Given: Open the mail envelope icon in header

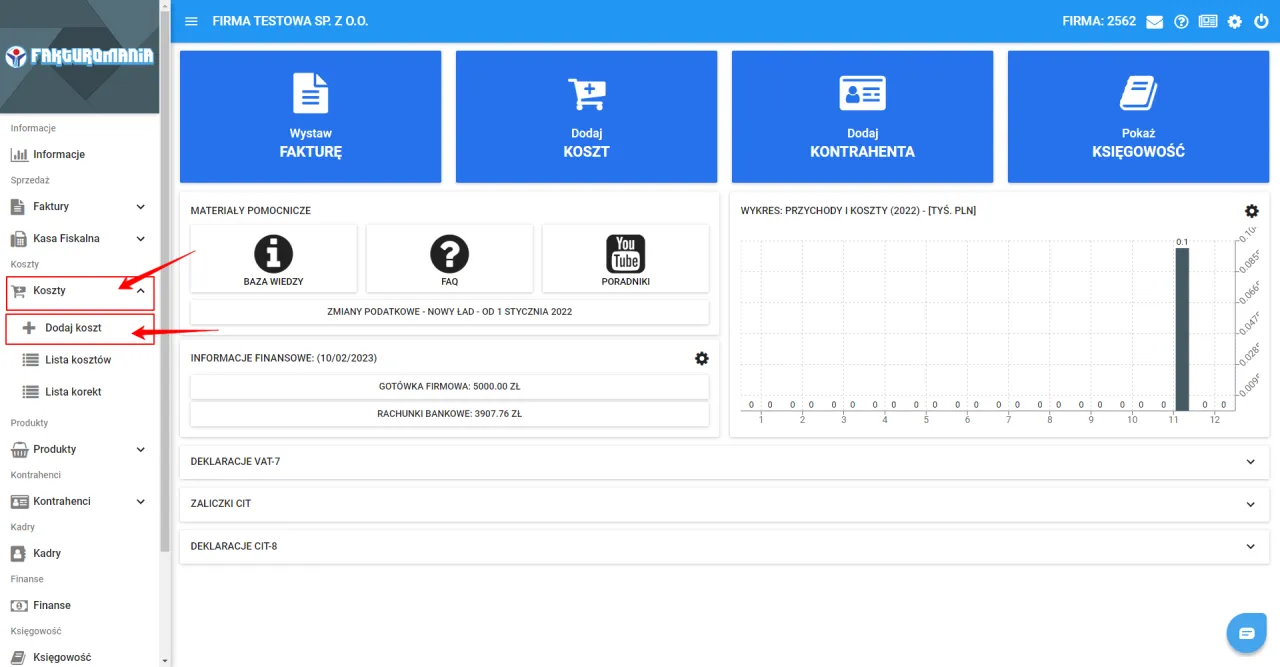Looking at the screenshot, I should click(x=1154, y=22).
